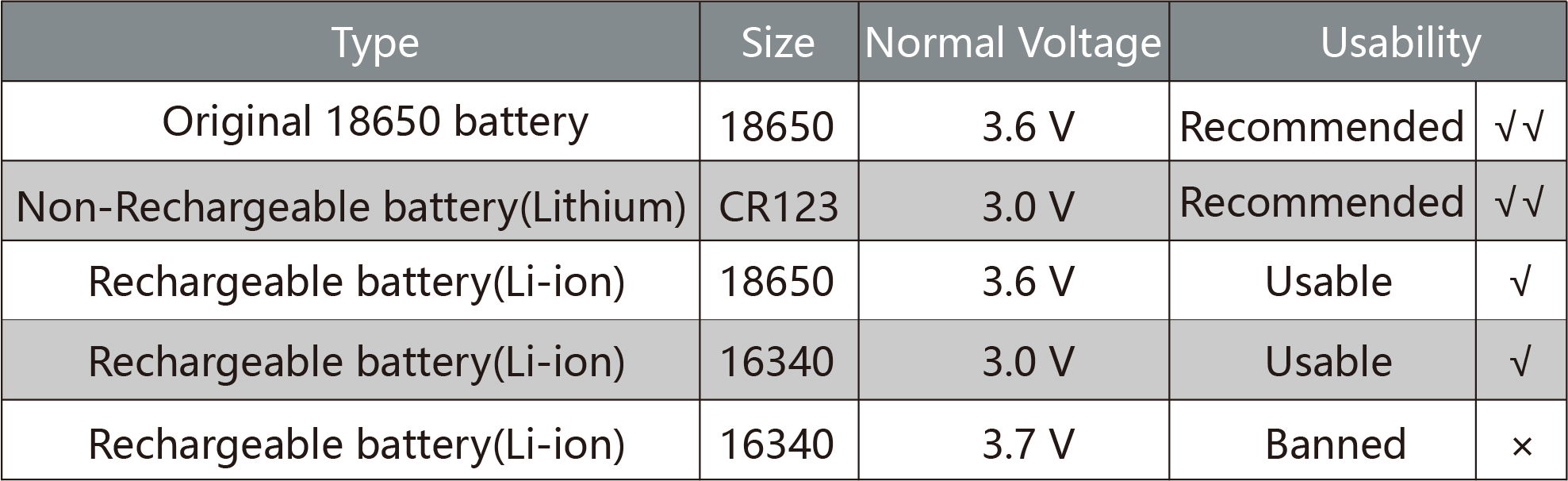Click Recommended in the Original 18650 row

[x=1321, y=126]
